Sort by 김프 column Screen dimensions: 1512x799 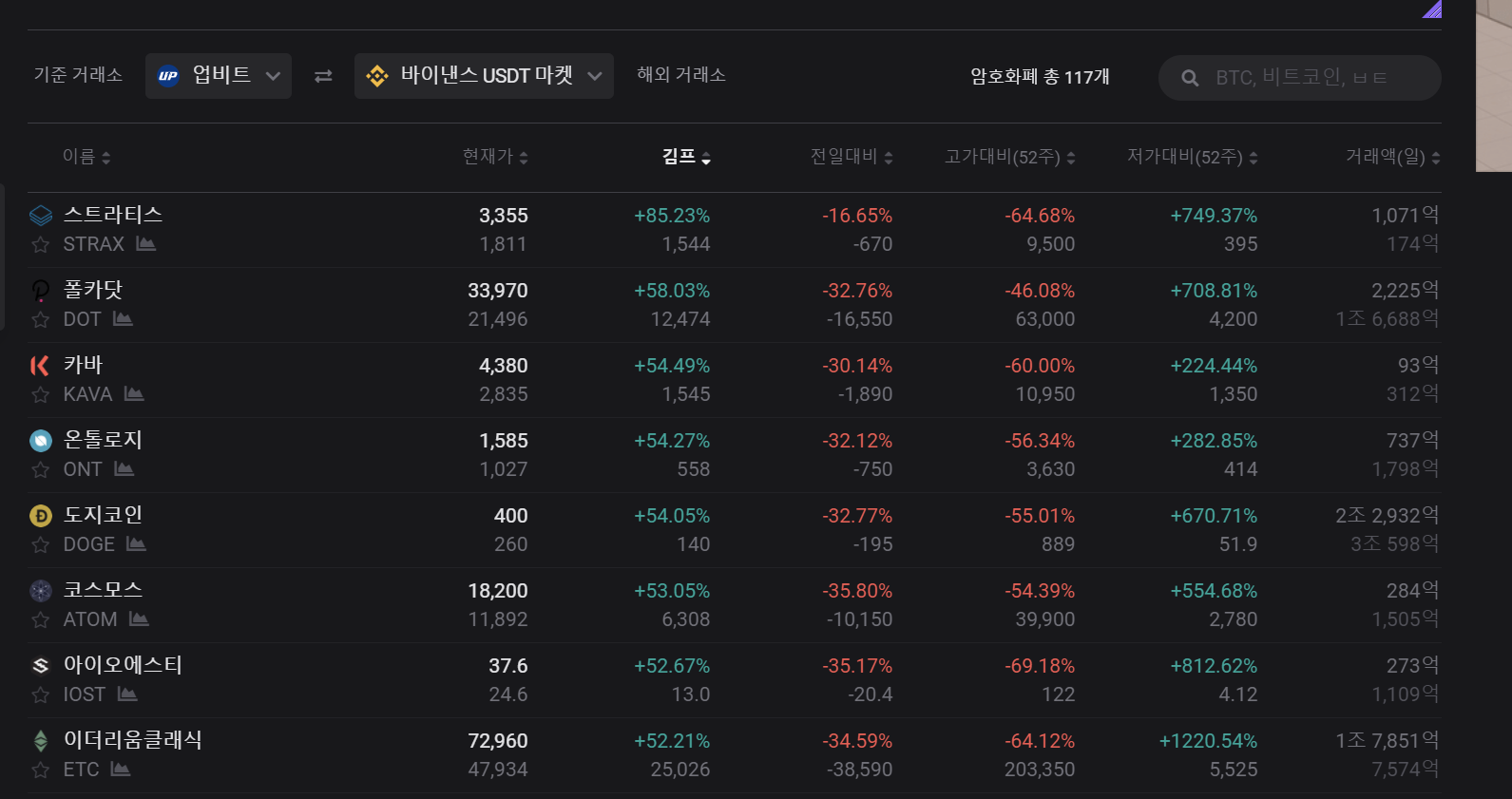(686, 157)
